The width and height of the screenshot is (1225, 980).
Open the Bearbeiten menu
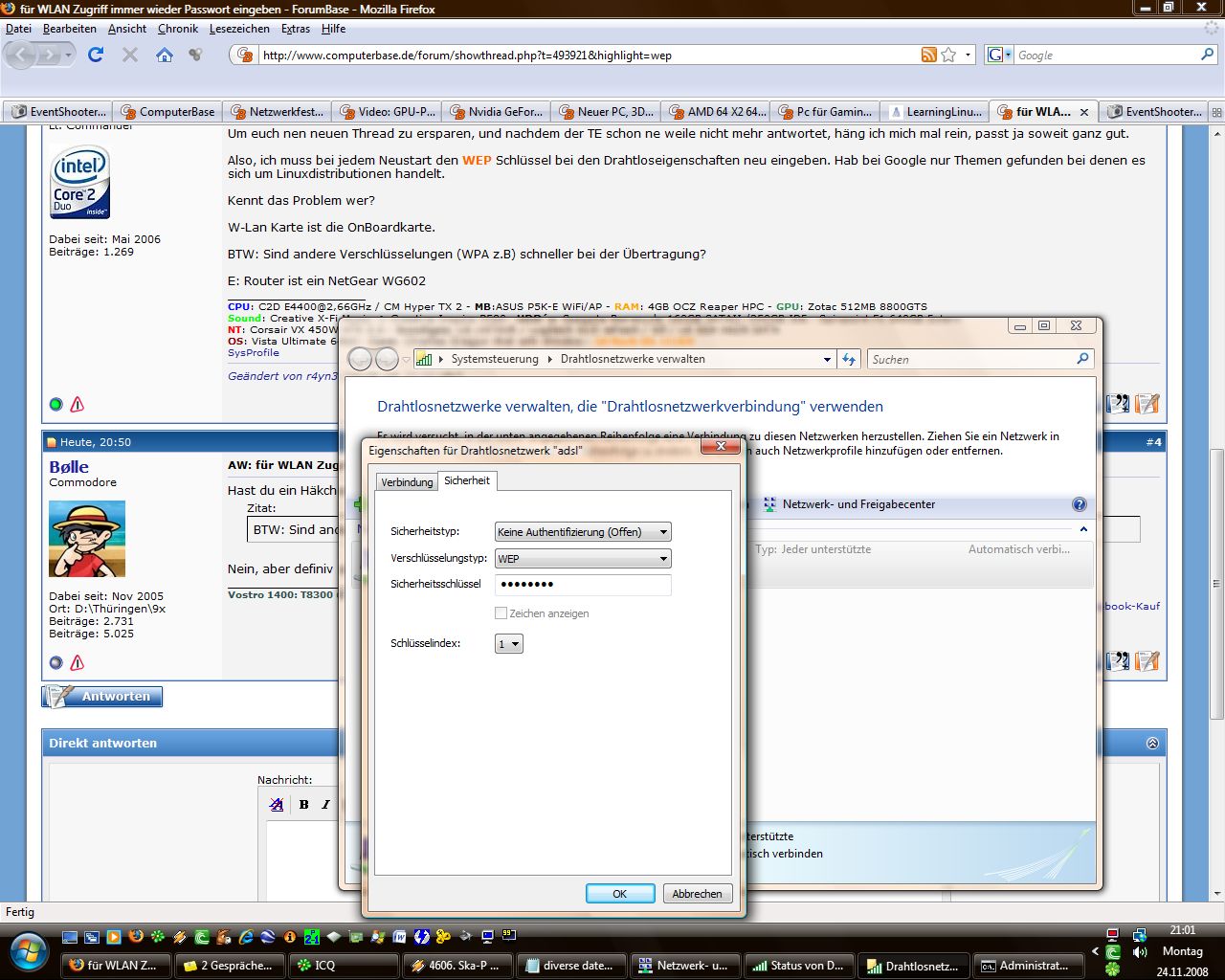click(x=70, y=29)
